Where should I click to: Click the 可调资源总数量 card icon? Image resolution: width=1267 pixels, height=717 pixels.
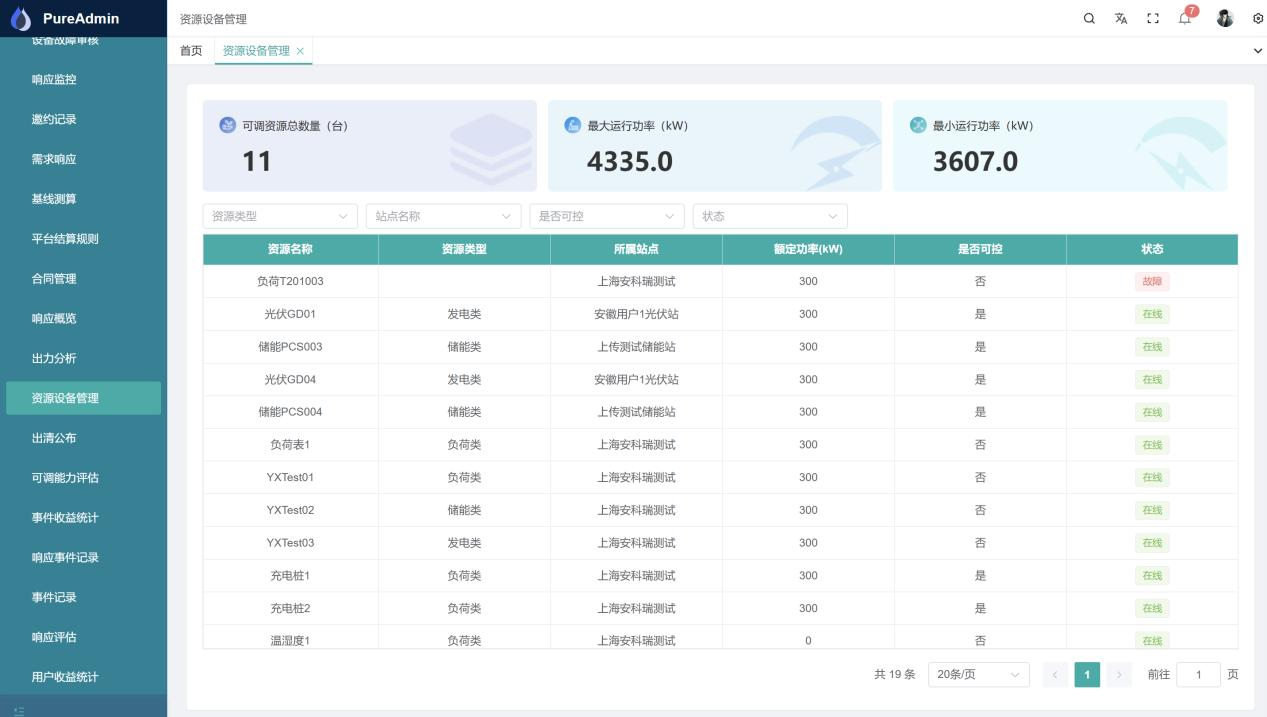[227, 126]
